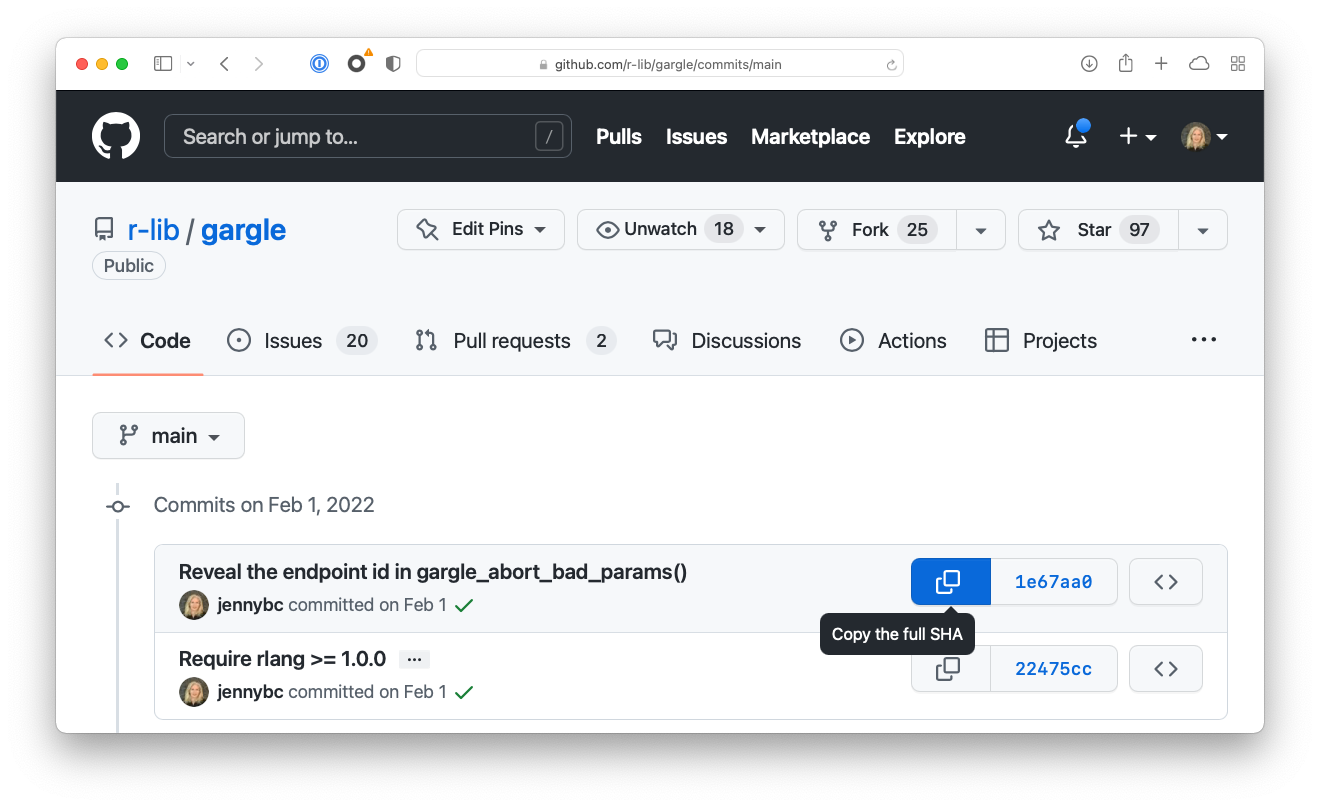1320x807 pixels.
Task: Open commit 'Reveal the endpoint id in gargle_abort_bad_params()'
Action: click(x=433, y=571)
